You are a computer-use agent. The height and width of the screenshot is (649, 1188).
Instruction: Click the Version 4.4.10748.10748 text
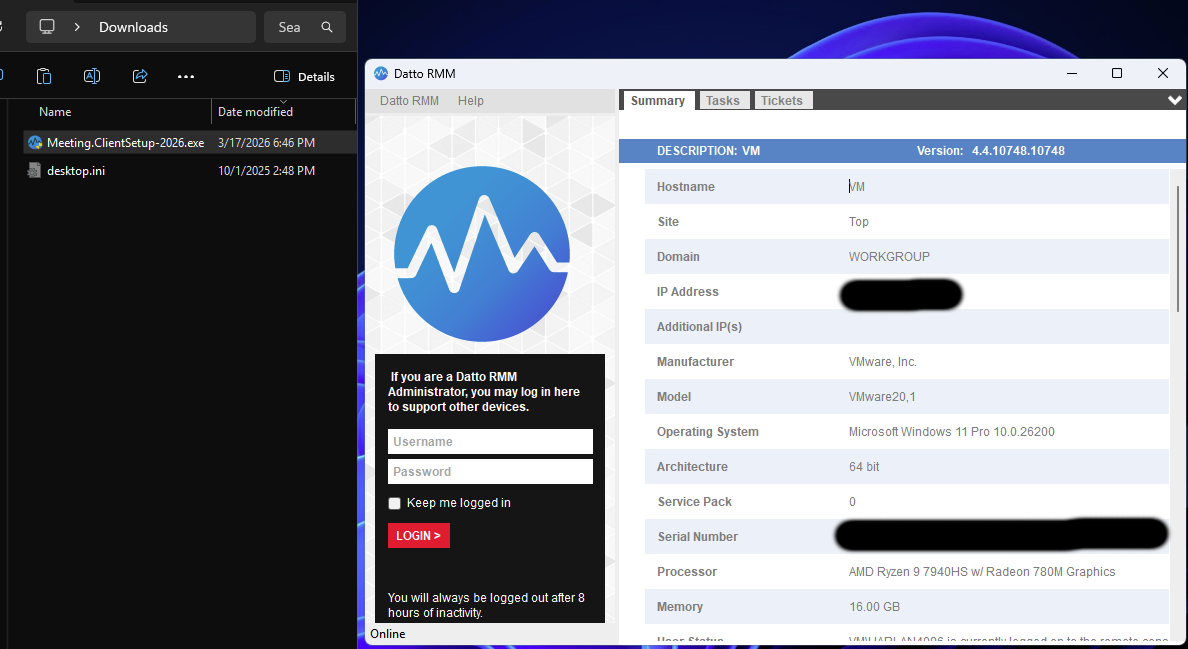pyautogui.click(x=990, y=151)
